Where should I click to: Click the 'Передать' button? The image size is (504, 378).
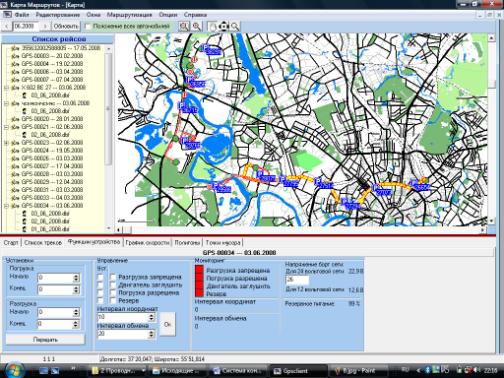coord(45,340)
